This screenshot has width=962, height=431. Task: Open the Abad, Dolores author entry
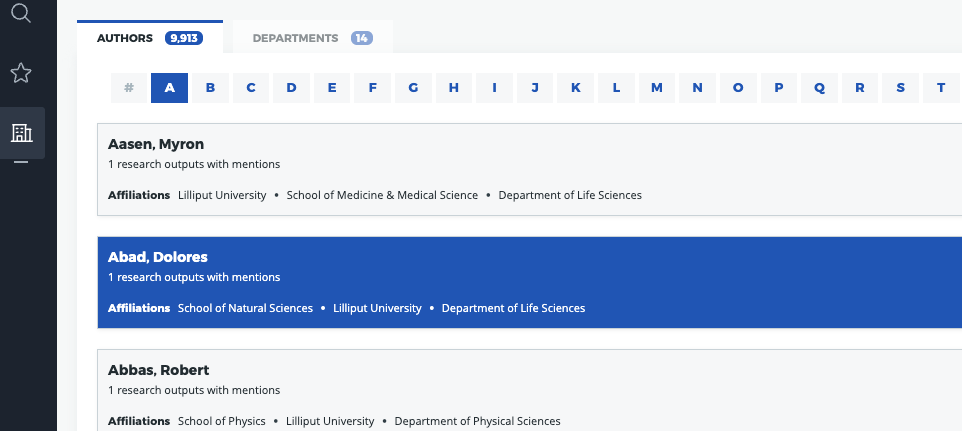158,257
